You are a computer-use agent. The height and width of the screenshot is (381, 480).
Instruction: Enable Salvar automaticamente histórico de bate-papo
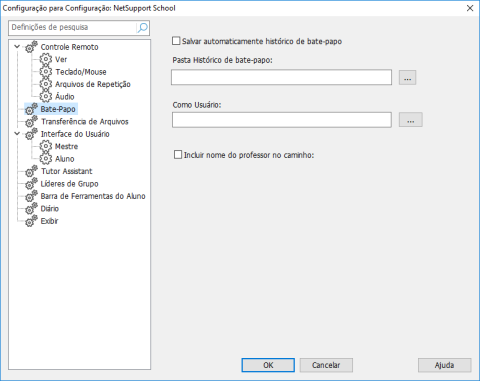(x=176, y=41)
